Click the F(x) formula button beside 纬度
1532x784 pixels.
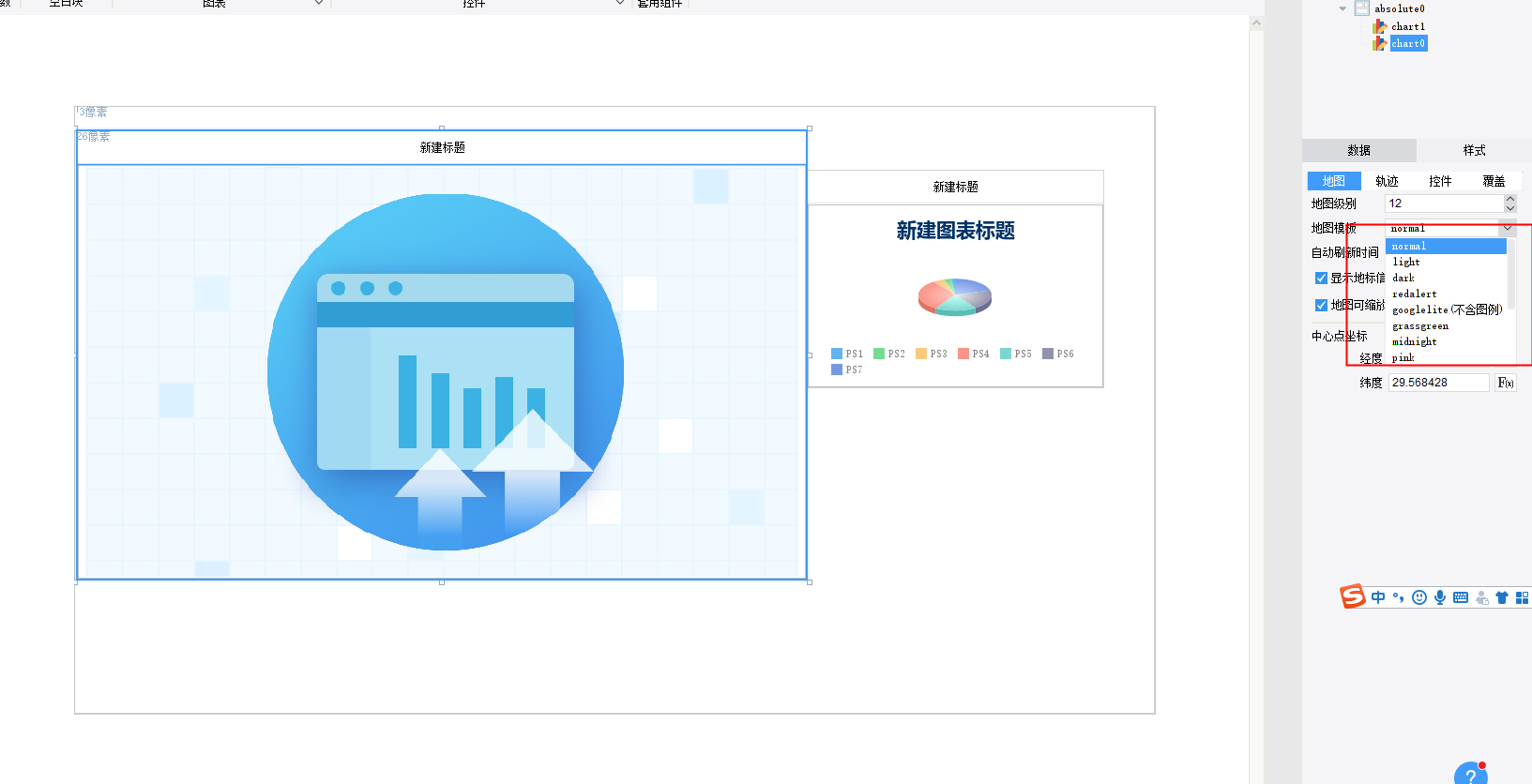click(1505, 383)
